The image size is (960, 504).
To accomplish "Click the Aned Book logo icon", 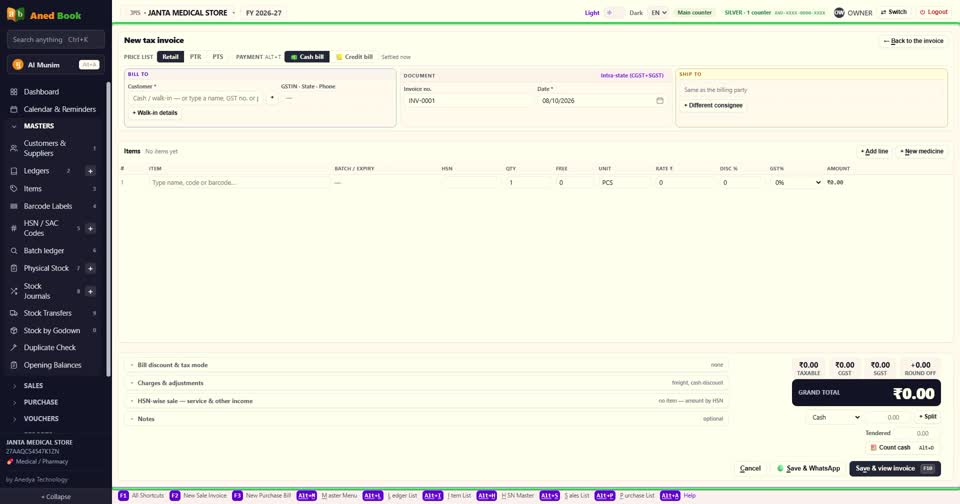I will click(x=15, y=13).
